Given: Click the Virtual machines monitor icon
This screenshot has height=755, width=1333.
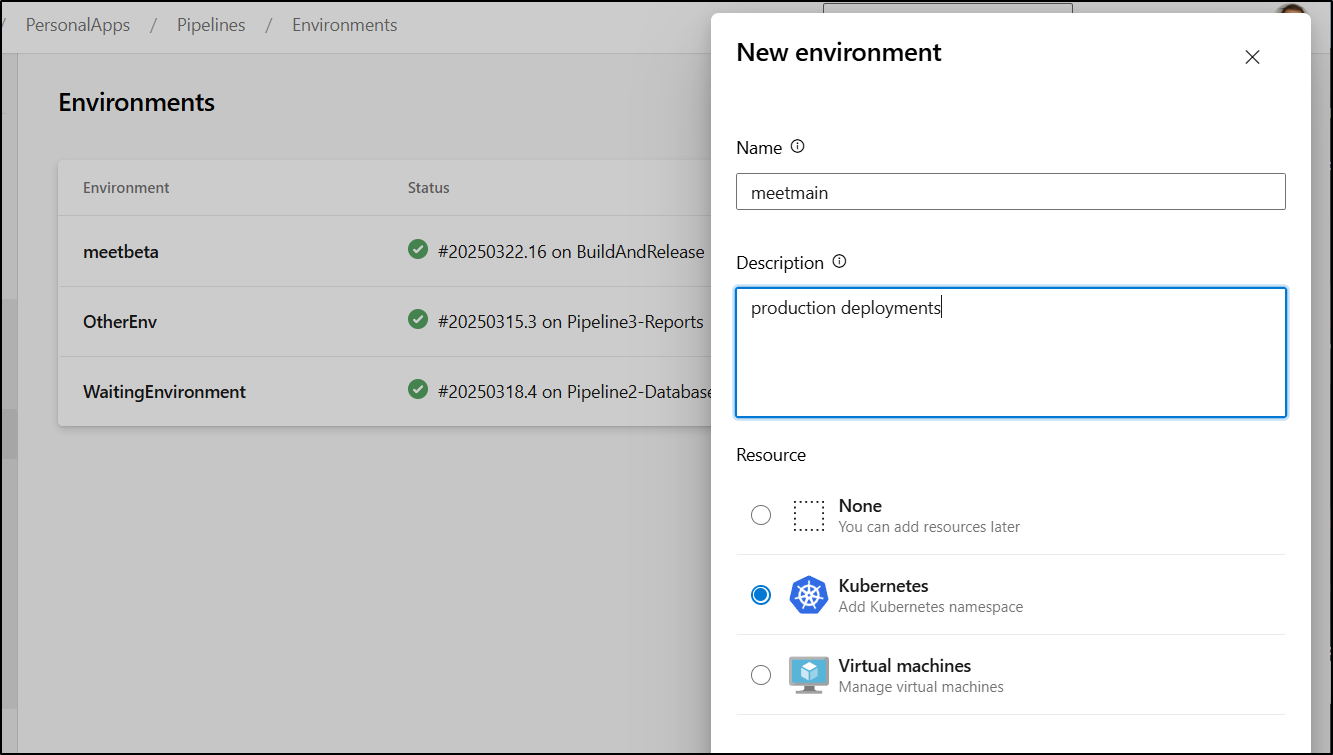Looking at the screenshot, I should [808, 675].
